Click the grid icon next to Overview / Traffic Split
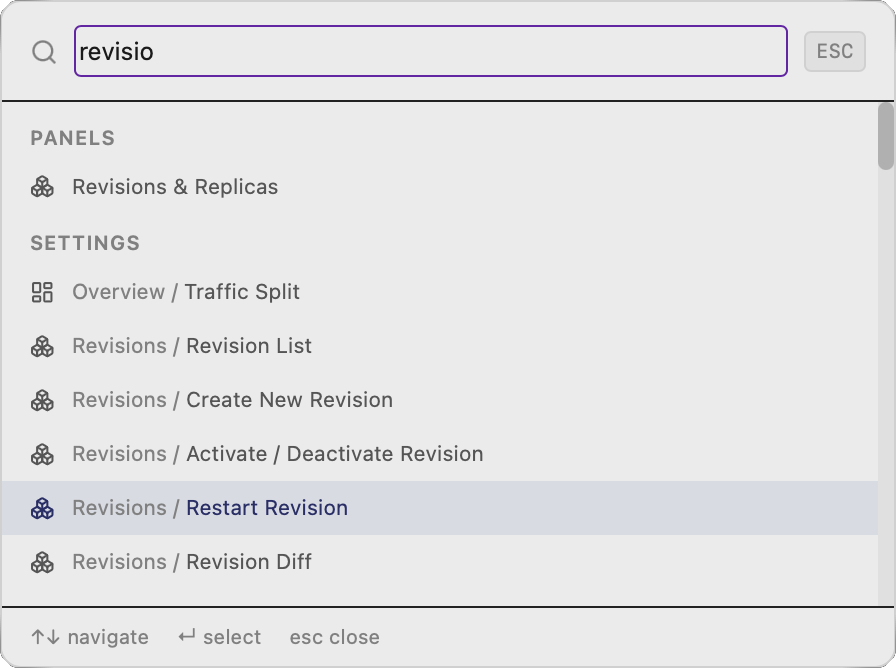The height and width of the screenshot is (668, 896). (42, 292)
